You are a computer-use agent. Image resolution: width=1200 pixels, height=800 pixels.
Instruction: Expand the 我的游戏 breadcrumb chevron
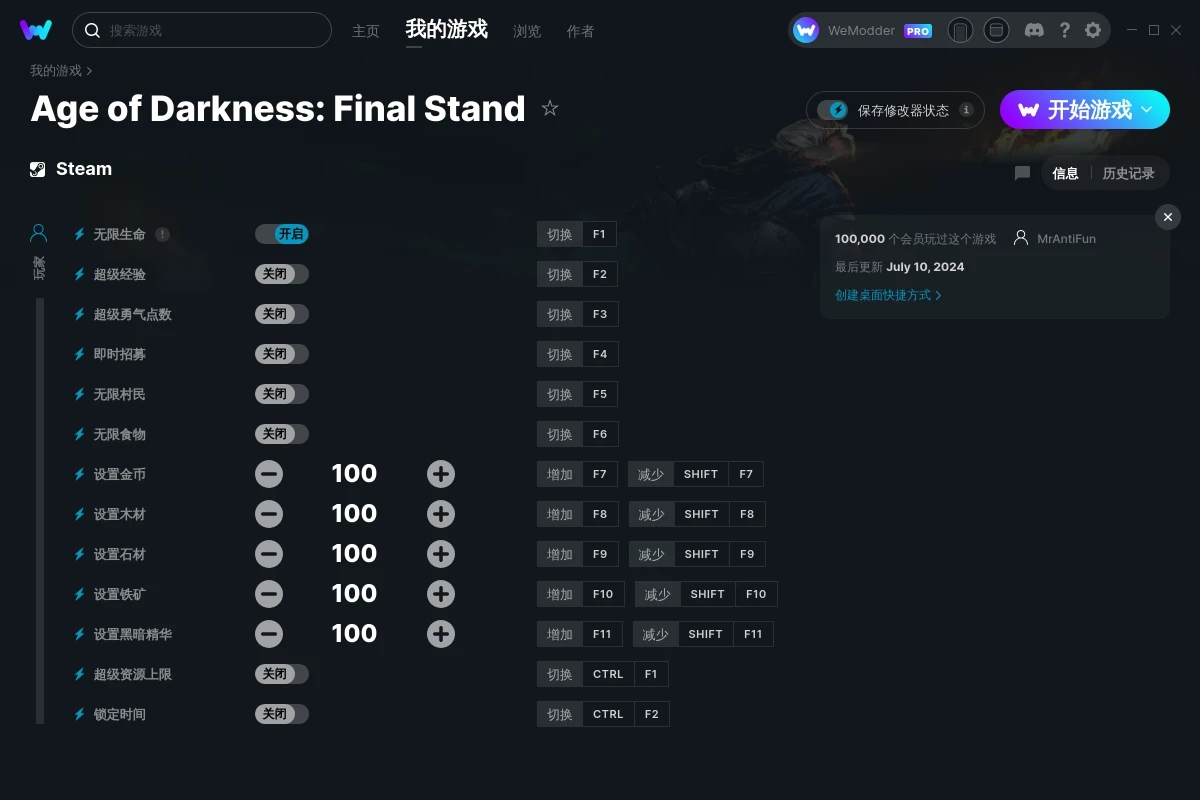89,71
